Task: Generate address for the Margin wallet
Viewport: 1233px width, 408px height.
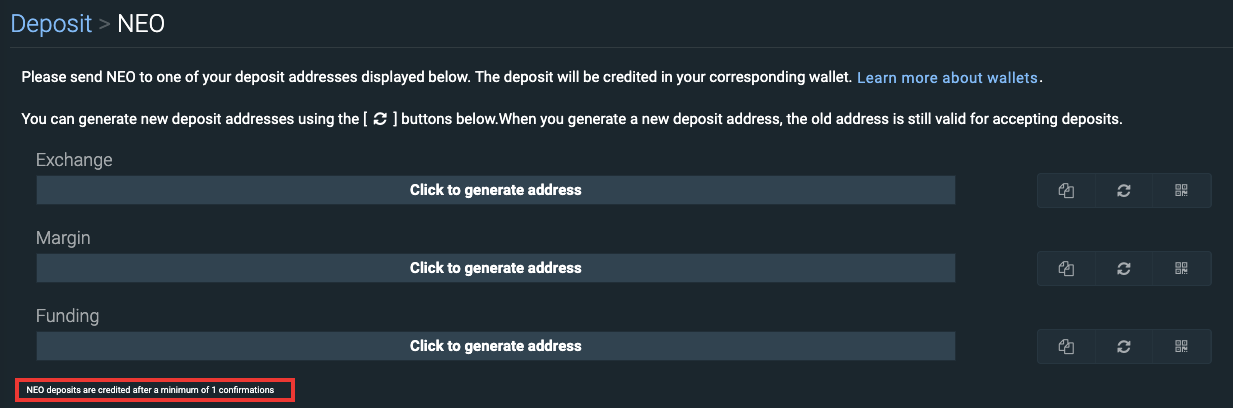Action: click(x=496, y=268)
